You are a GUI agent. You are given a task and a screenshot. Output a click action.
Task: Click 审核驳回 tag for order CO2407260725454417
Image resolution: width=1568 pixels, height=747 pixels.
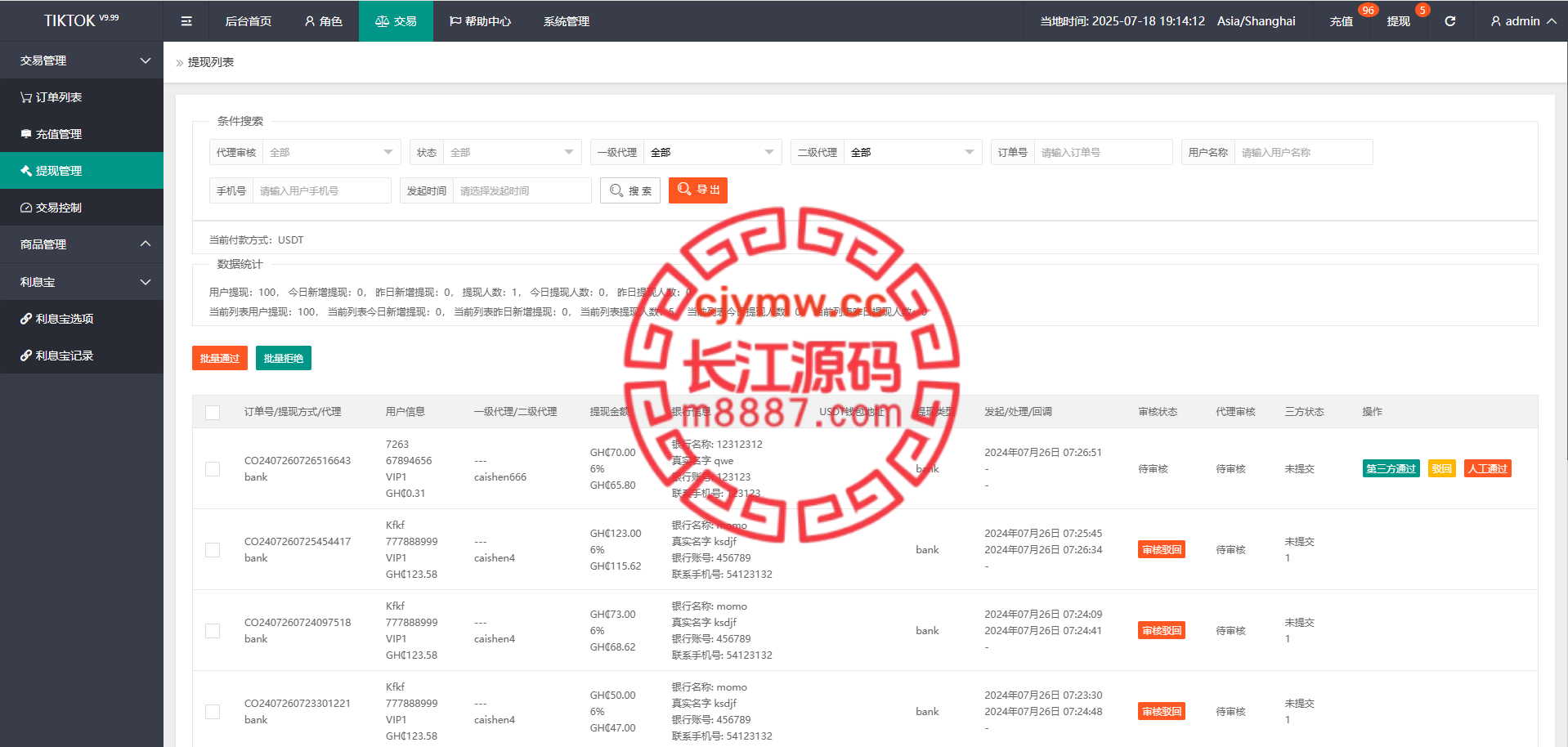1162,549
